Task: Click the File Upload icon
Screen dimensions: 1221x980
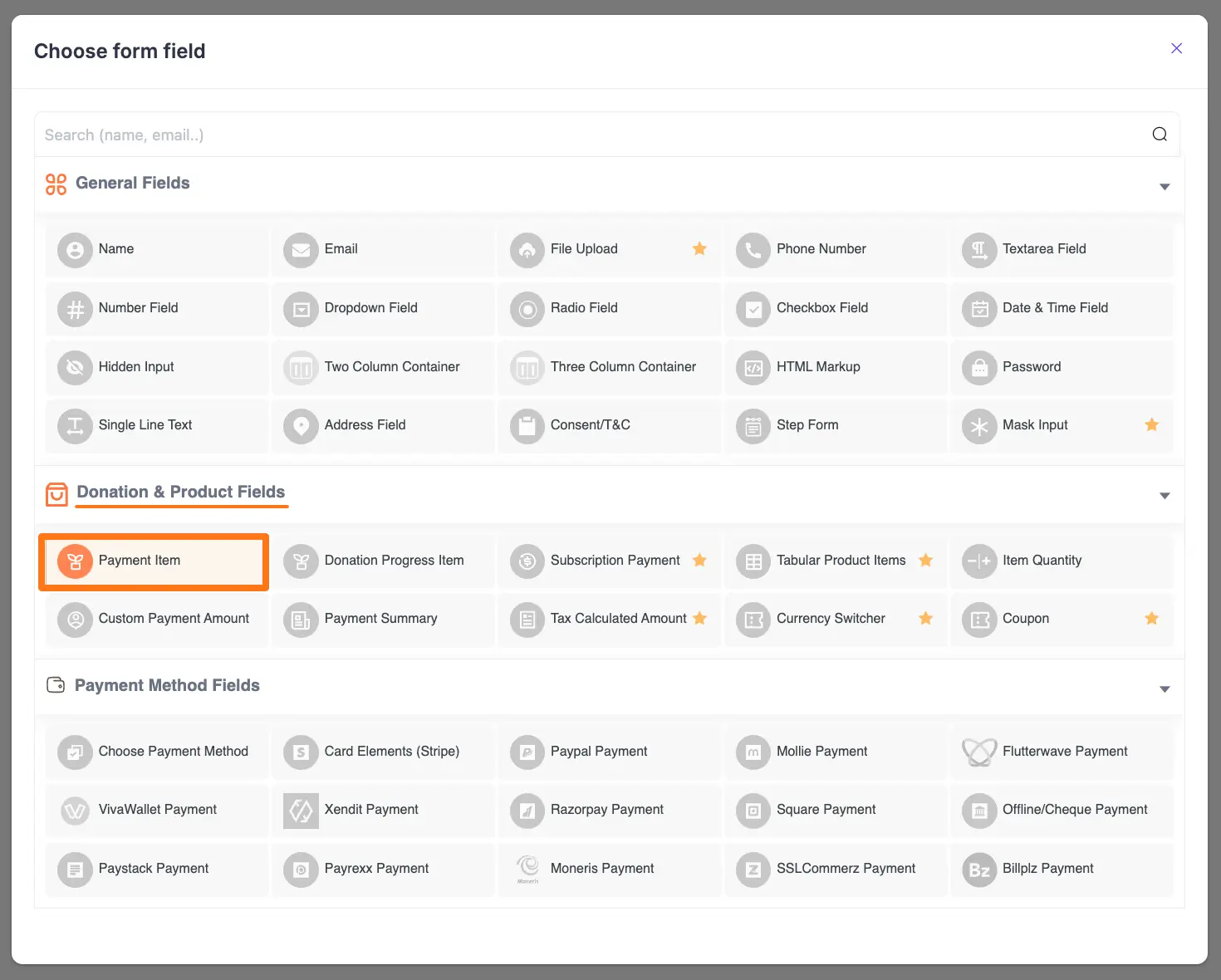Action: (527, 249)
